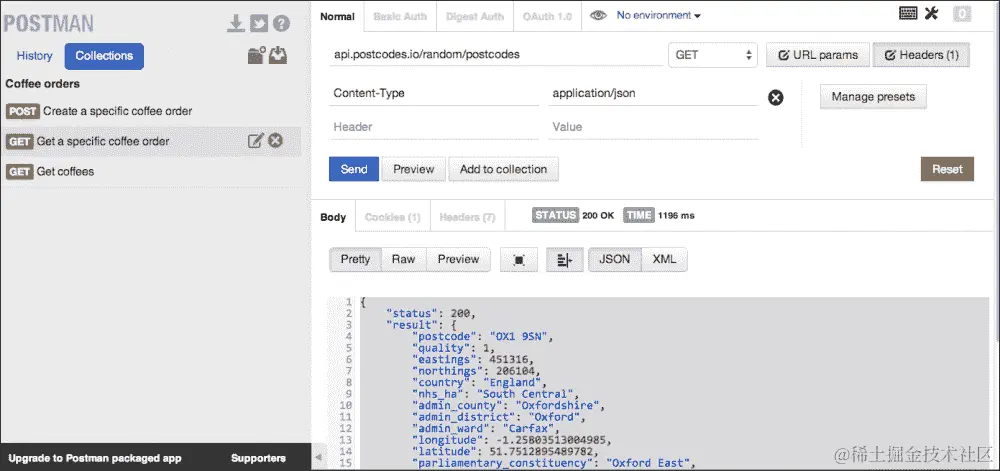
Task: Switch to the History tab
Action: pos(34,55)
